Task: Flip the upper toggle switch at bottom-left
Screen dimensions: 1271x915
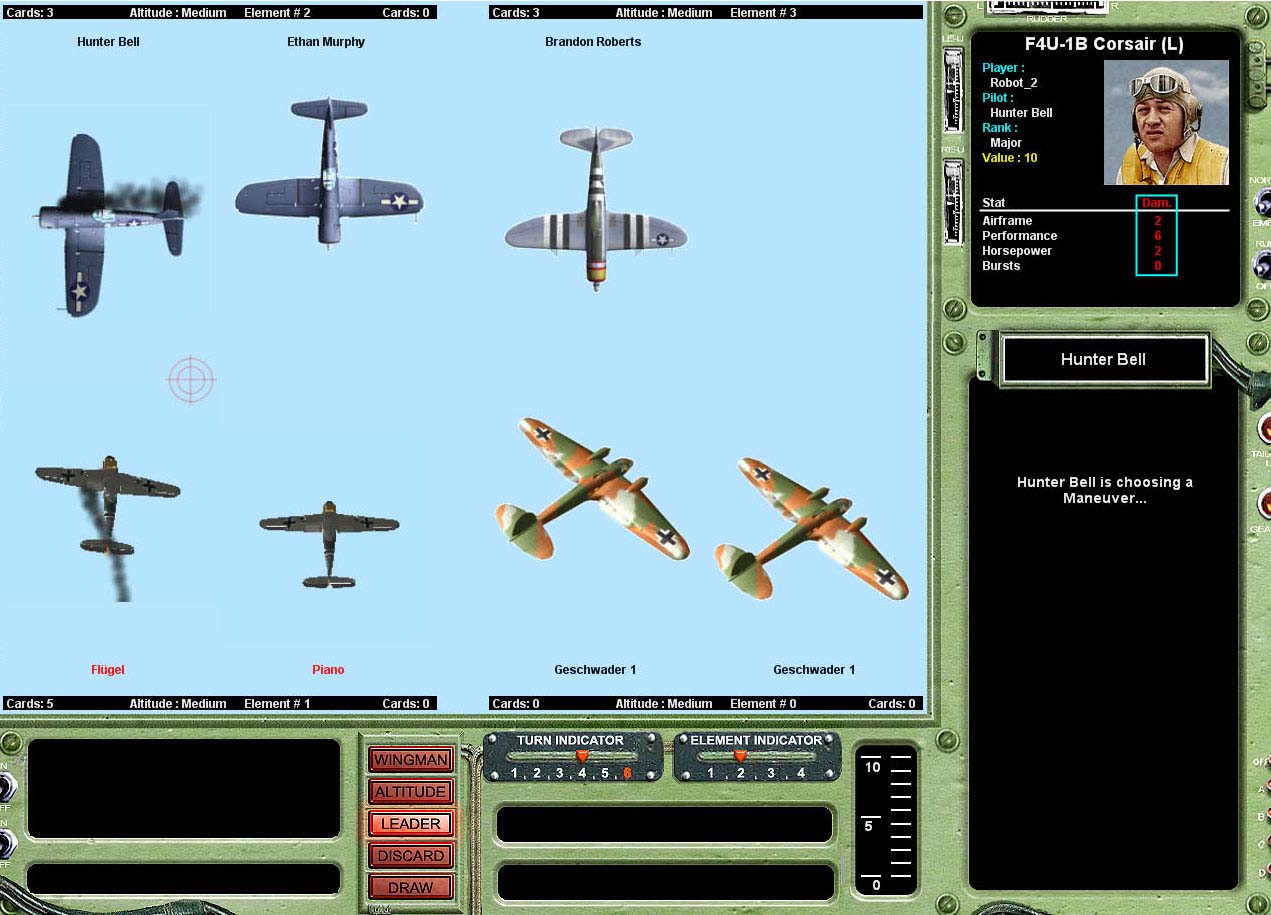Action: pyautogui.click(x=6, y=788)
